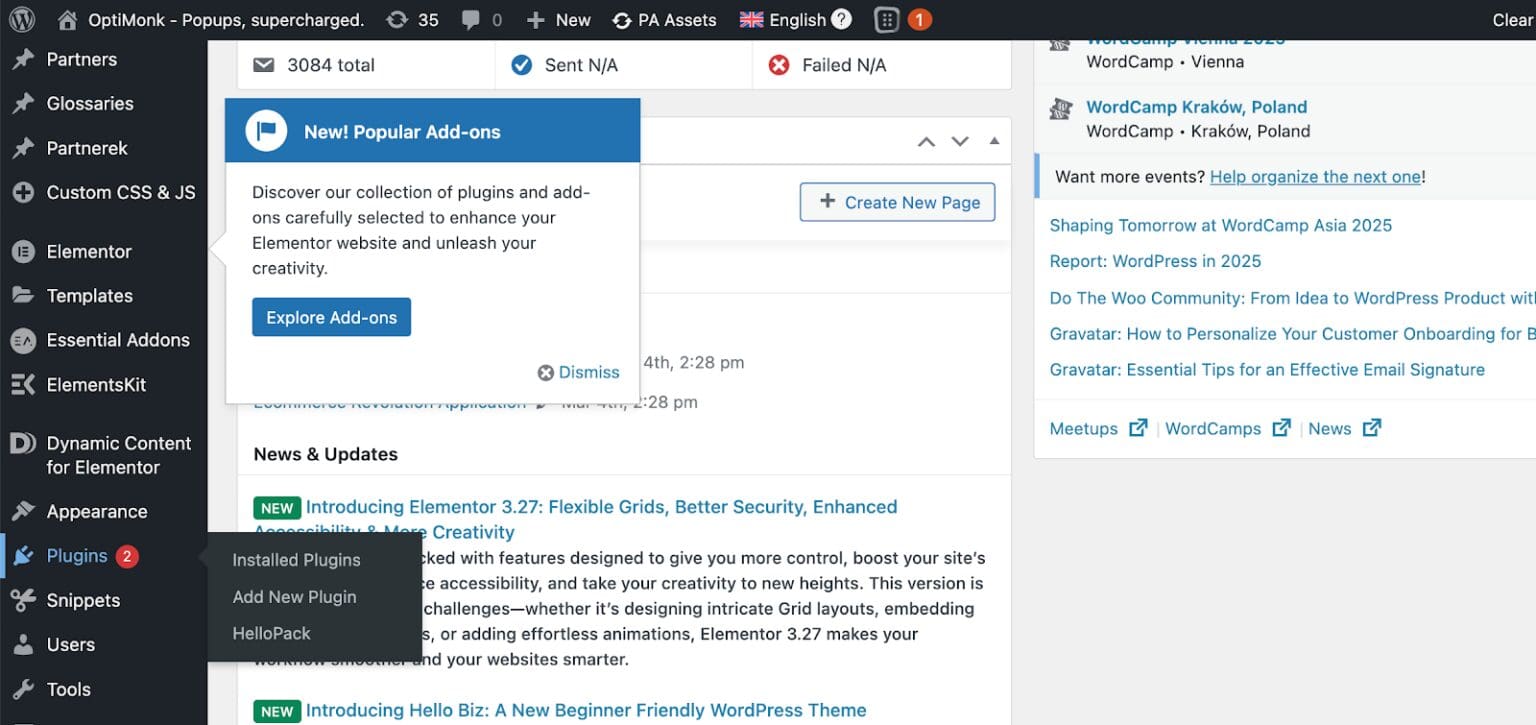Click the WordPress logo in admin bar
Viewport: 1536px width, 725px height.
[x=22, y=20]
